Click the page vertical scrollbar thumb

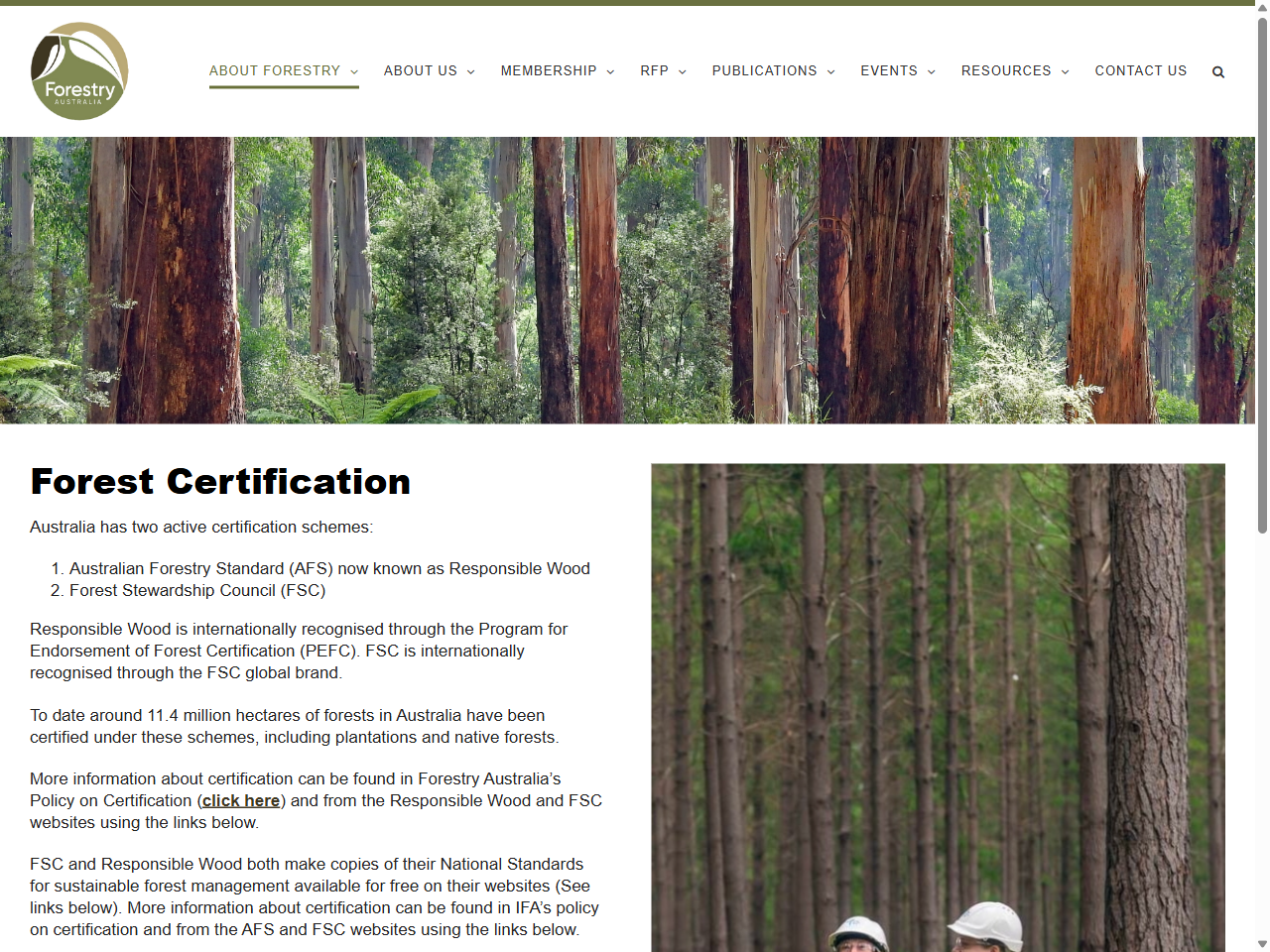(x=1262, y=276)
